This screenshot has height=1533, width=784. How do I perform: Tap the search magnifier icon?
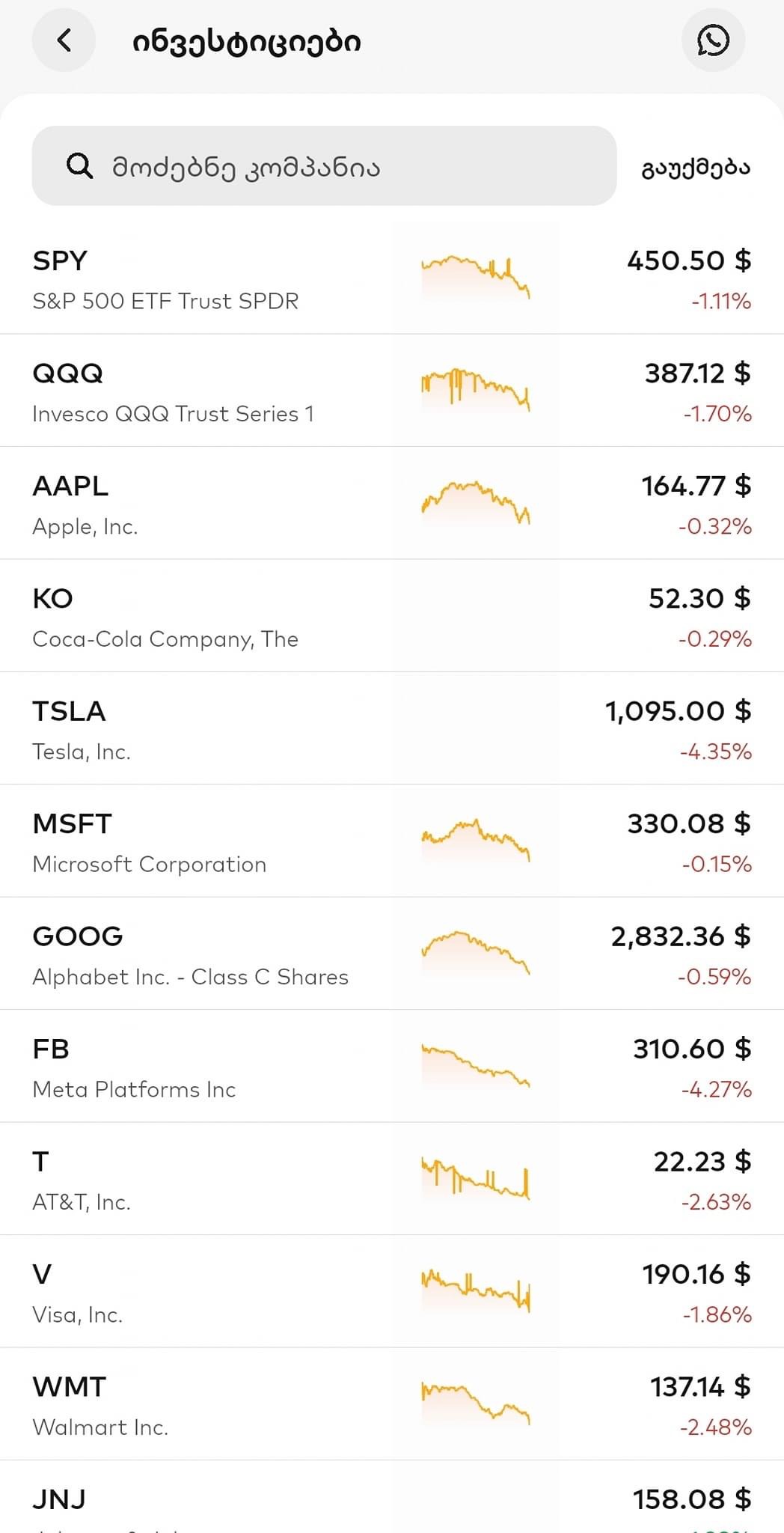point(79,165)
